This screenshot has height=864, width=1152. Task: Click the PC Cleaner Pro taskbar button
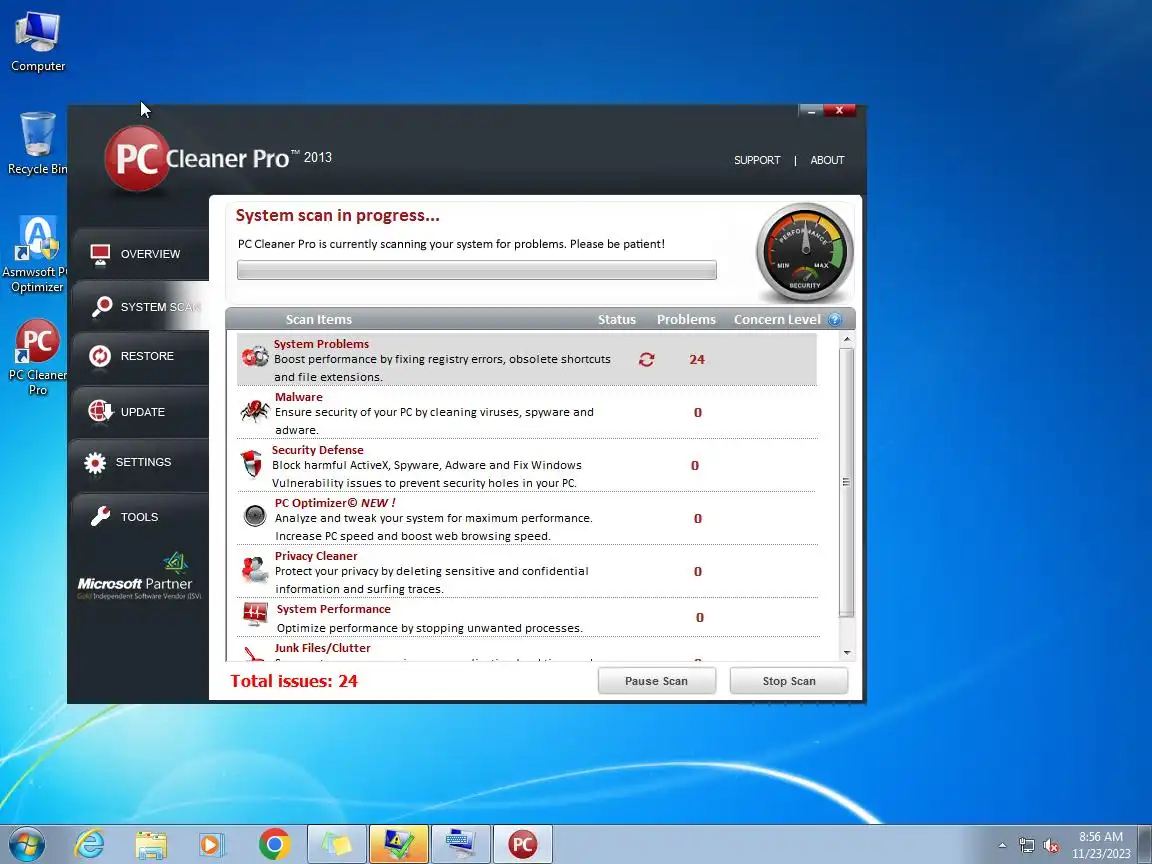(522, 844)
